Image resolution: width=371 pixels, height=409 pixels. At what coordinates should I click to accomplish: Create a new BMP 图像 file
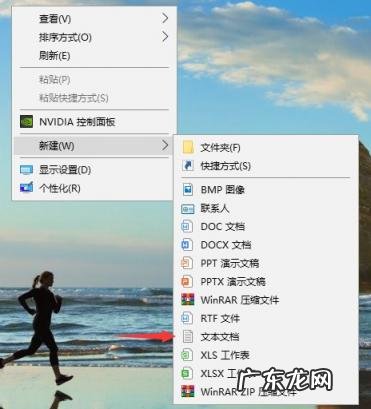tap(266, 190)
